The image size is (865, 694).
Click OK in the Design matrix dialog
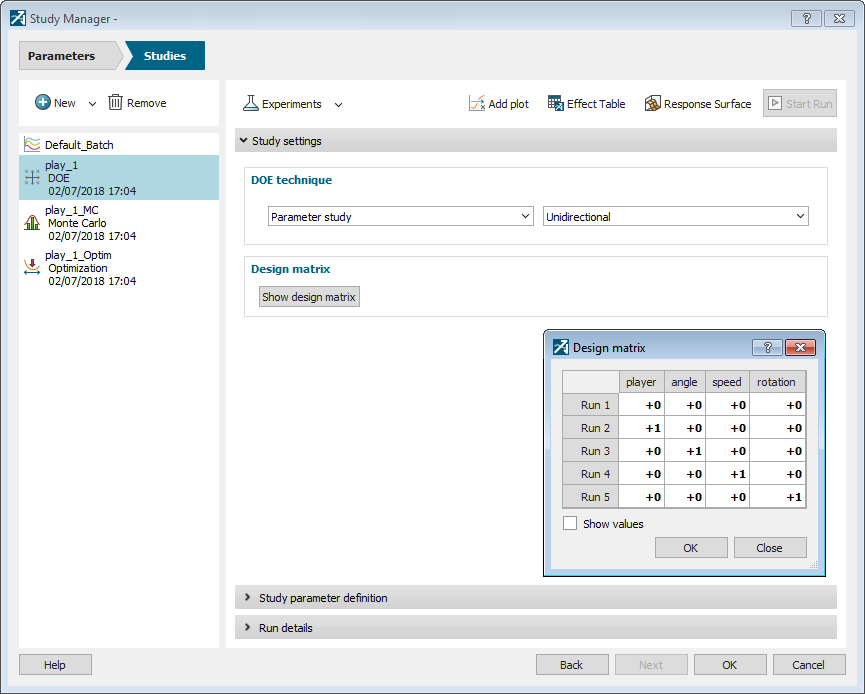691,547
